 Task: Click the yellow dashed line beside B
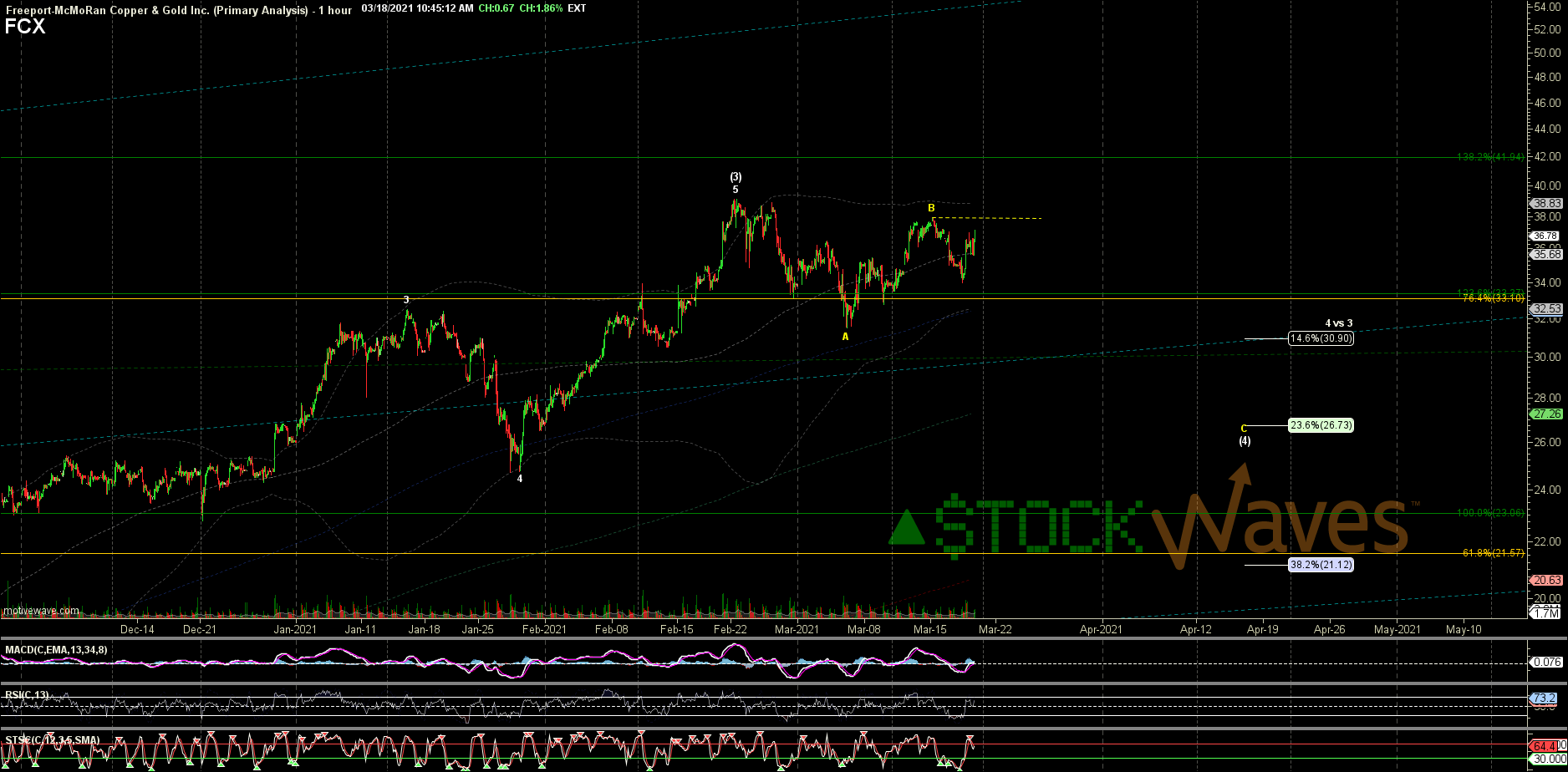point(987,218)
